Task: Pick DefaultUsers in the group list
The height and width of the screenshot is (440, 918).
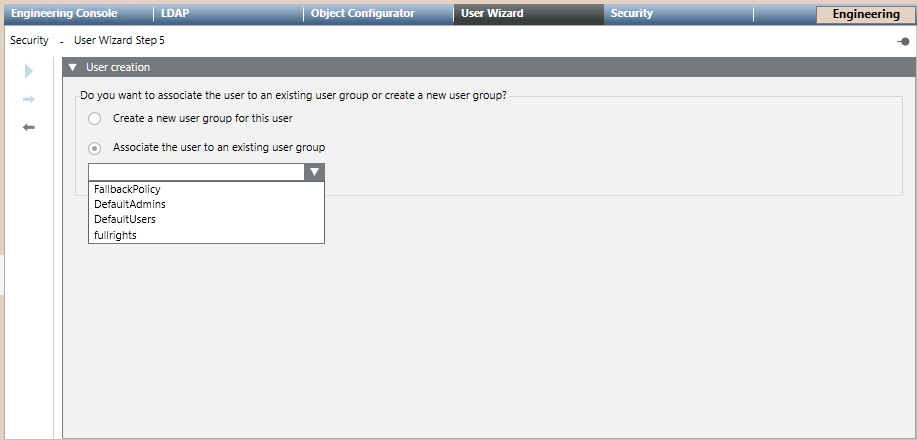Action: pyautogui.click(x=124, y=219)
